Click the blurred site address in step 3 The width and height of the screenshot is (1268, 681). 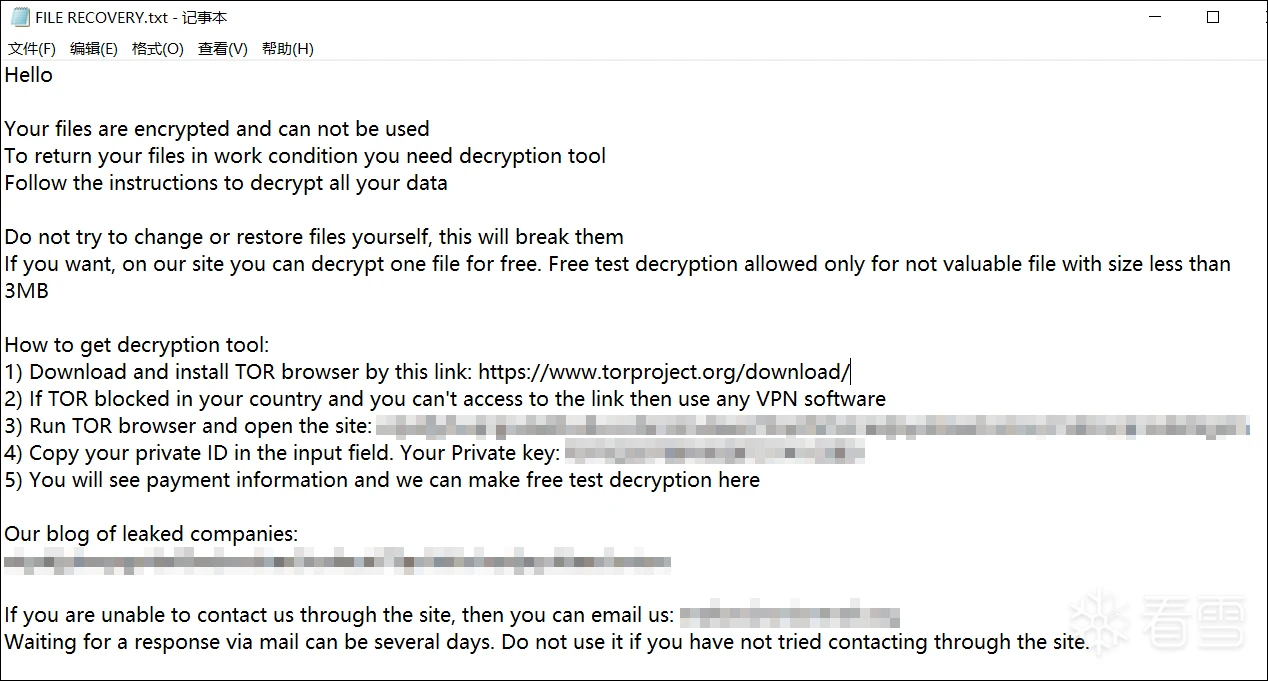pyautogui.click(x=812, y=426)
